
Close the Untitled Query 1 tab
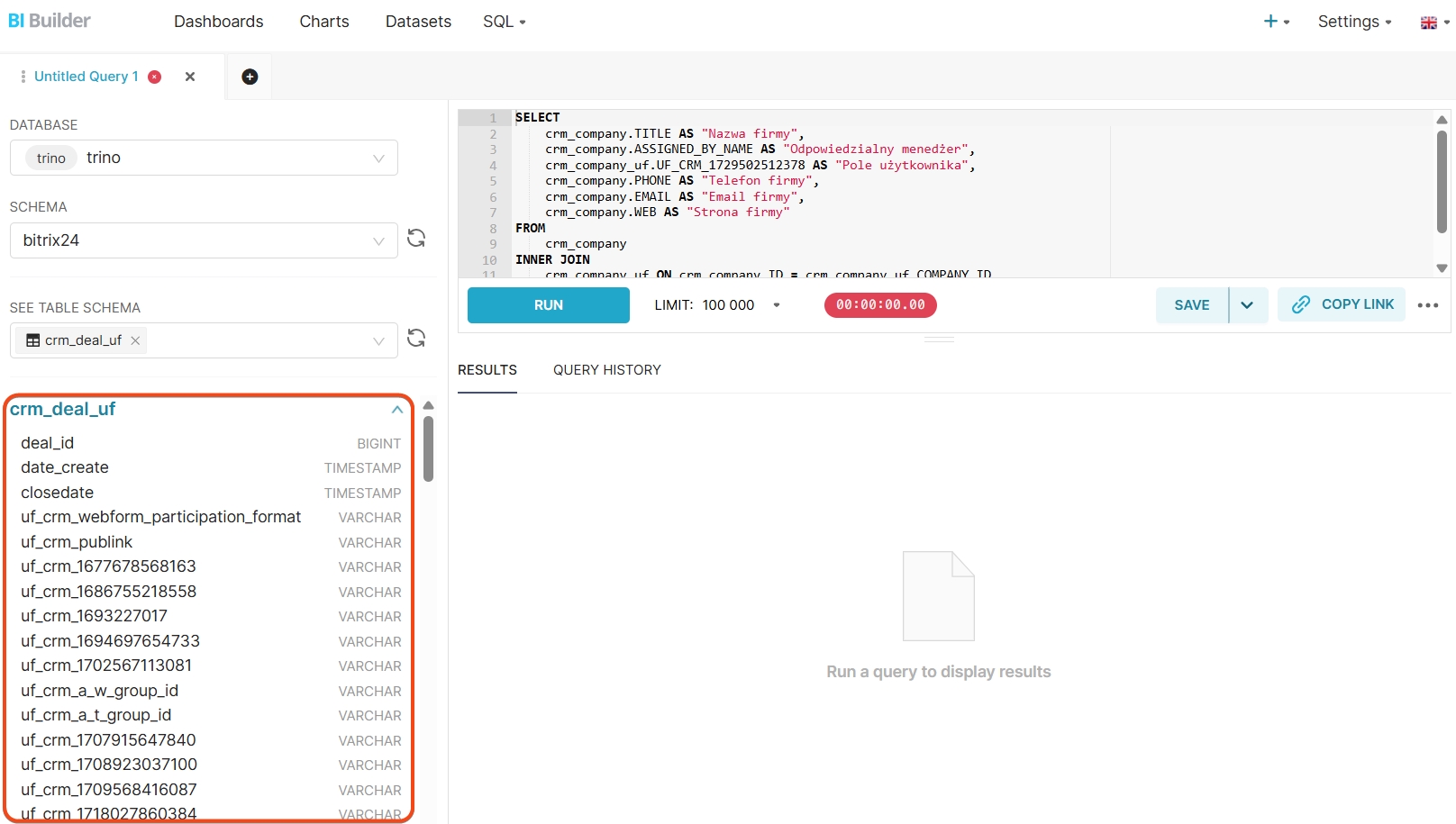190,77
